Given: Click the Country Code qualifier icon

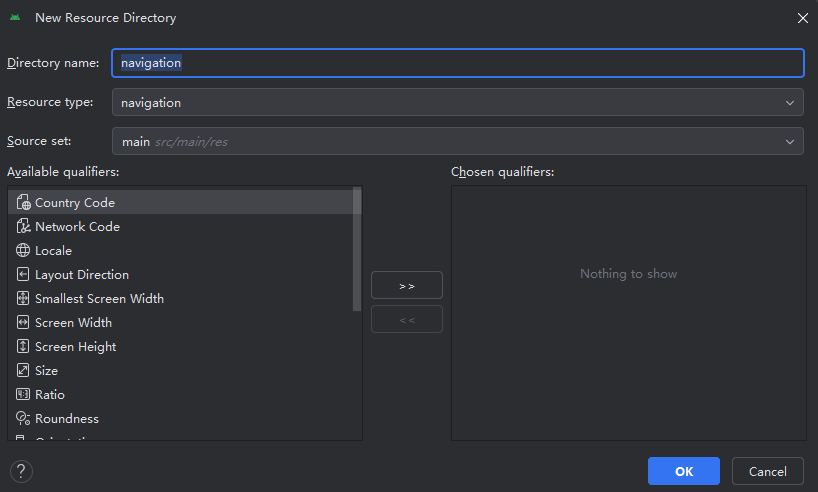Looking at the screenshot, I should point(23,202).
